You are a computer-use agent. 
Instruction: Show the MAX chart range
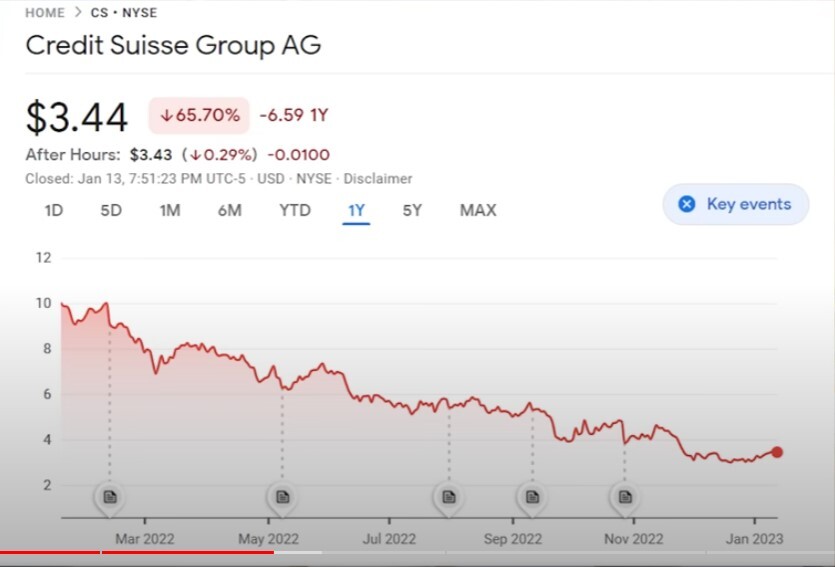pos(478,210)
